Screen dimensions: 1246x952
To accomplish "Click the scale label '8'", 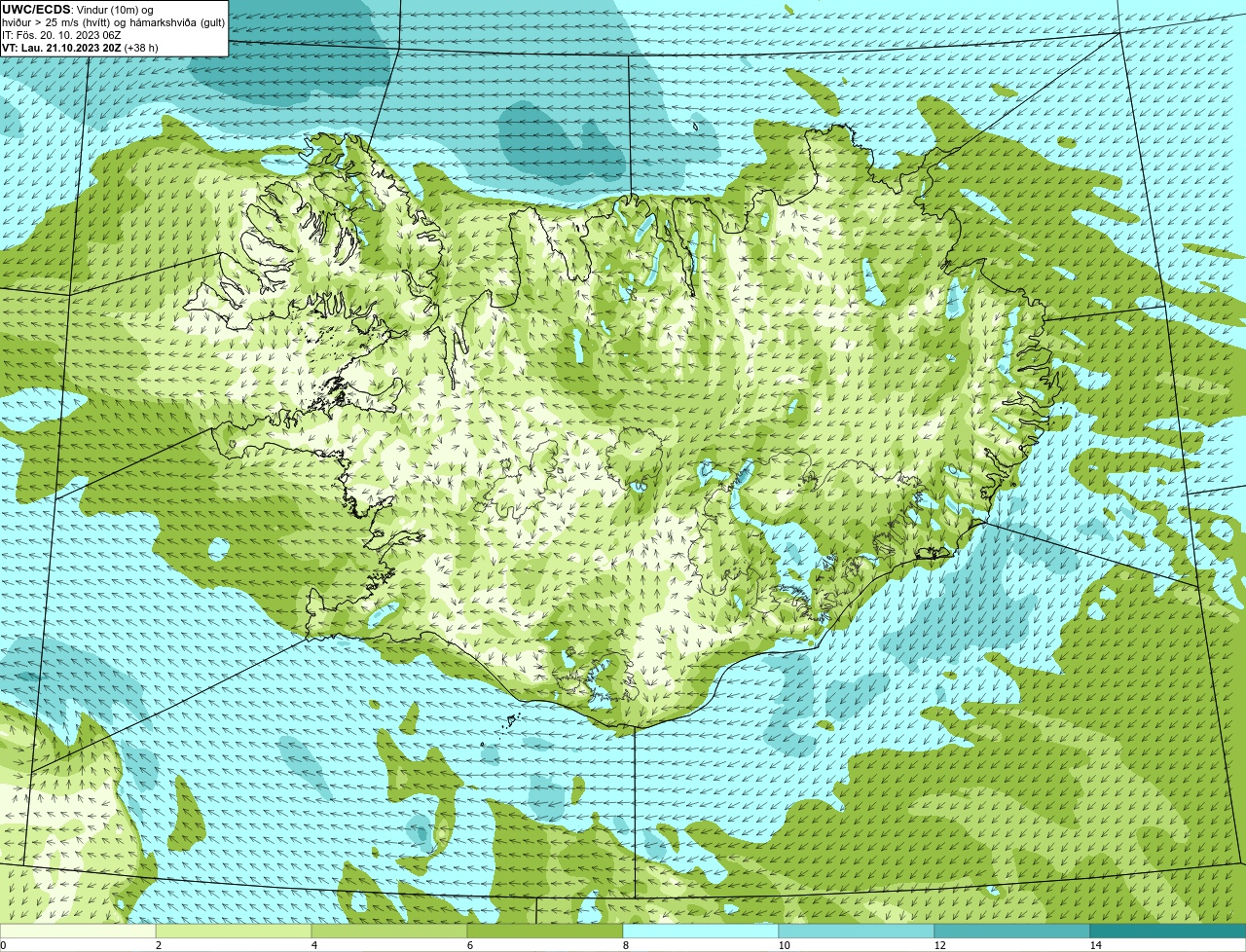I will click(625, 945).
